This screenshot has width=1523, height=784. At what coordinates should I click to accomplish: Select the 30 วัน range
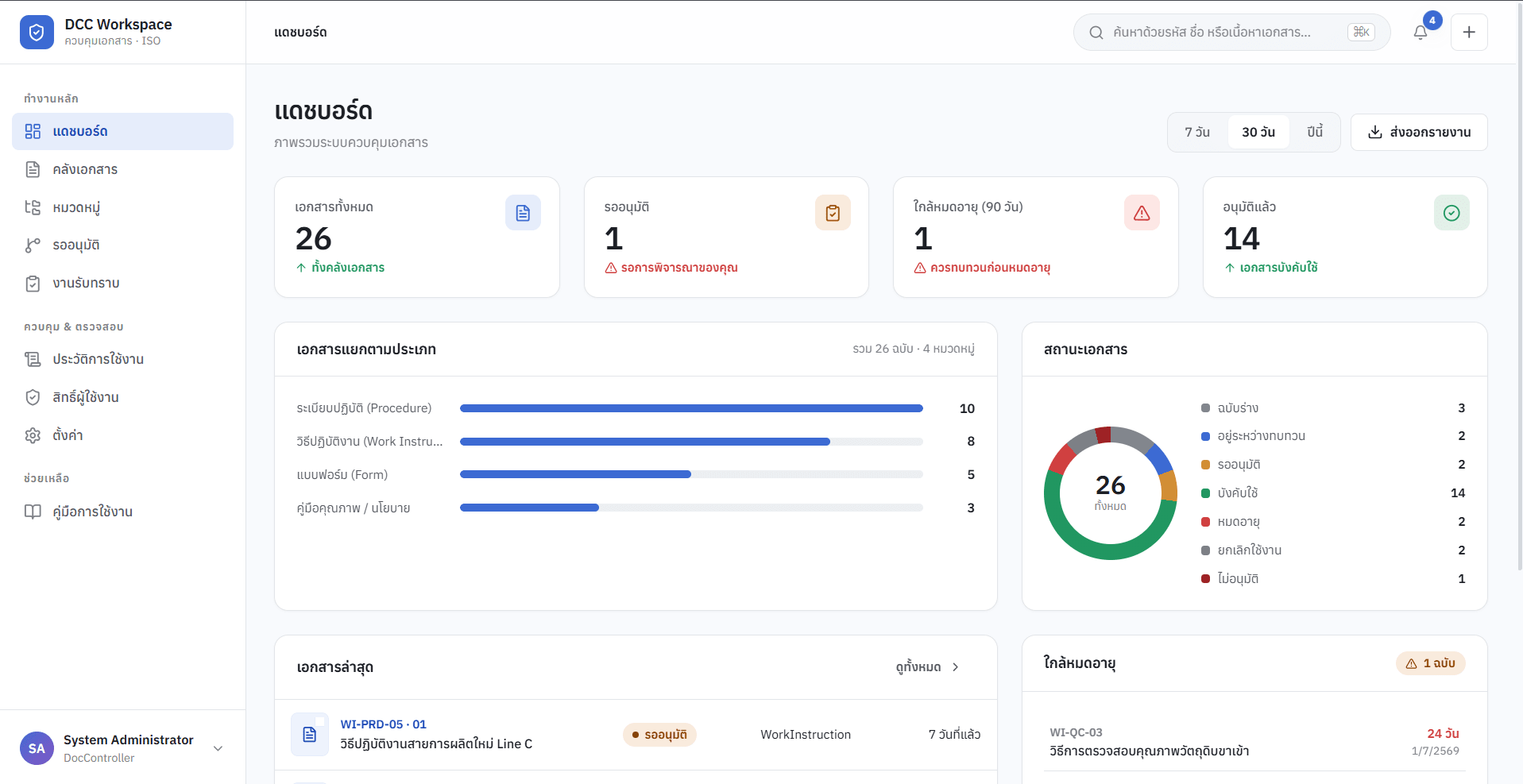tap(1258, 132)
